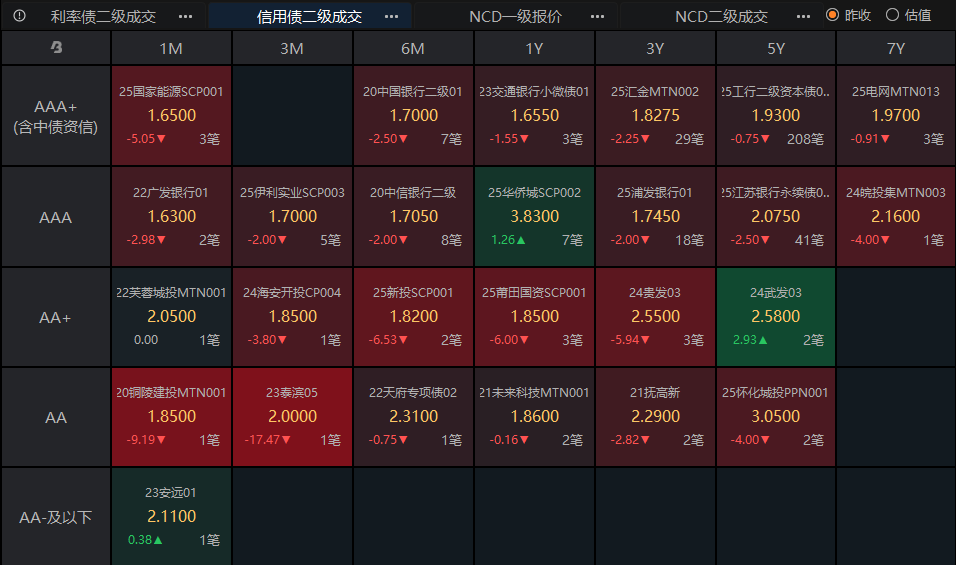Open the 25国家能源SCP001 cell
This screenshot has width=956, height=565.
click(171, 116)
